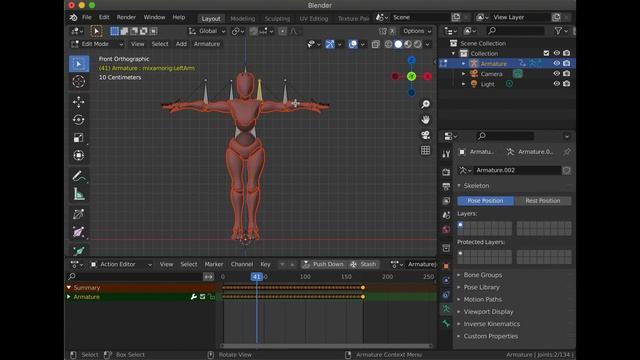Open Object Data armature properties tab
Viewport: 640px width, 360px height.
(446, 309)
